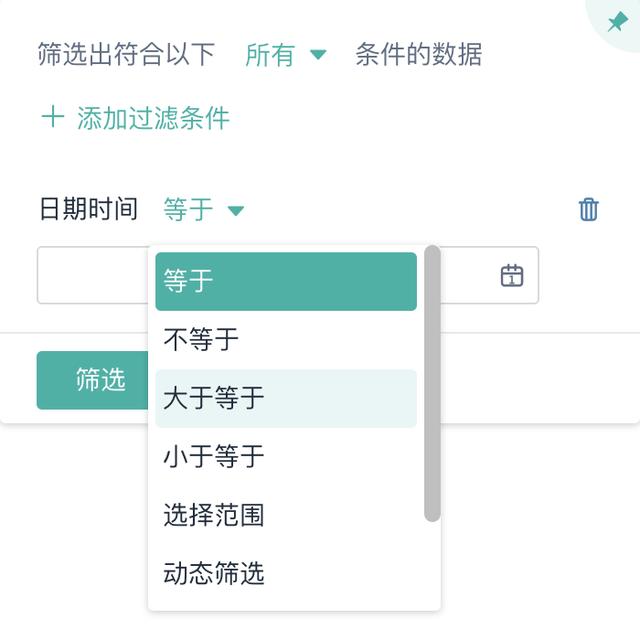This screenshot has width=640, height=629.
Task: Click the 筛选出符合以下 heading text
Action: tap(126, 54)
